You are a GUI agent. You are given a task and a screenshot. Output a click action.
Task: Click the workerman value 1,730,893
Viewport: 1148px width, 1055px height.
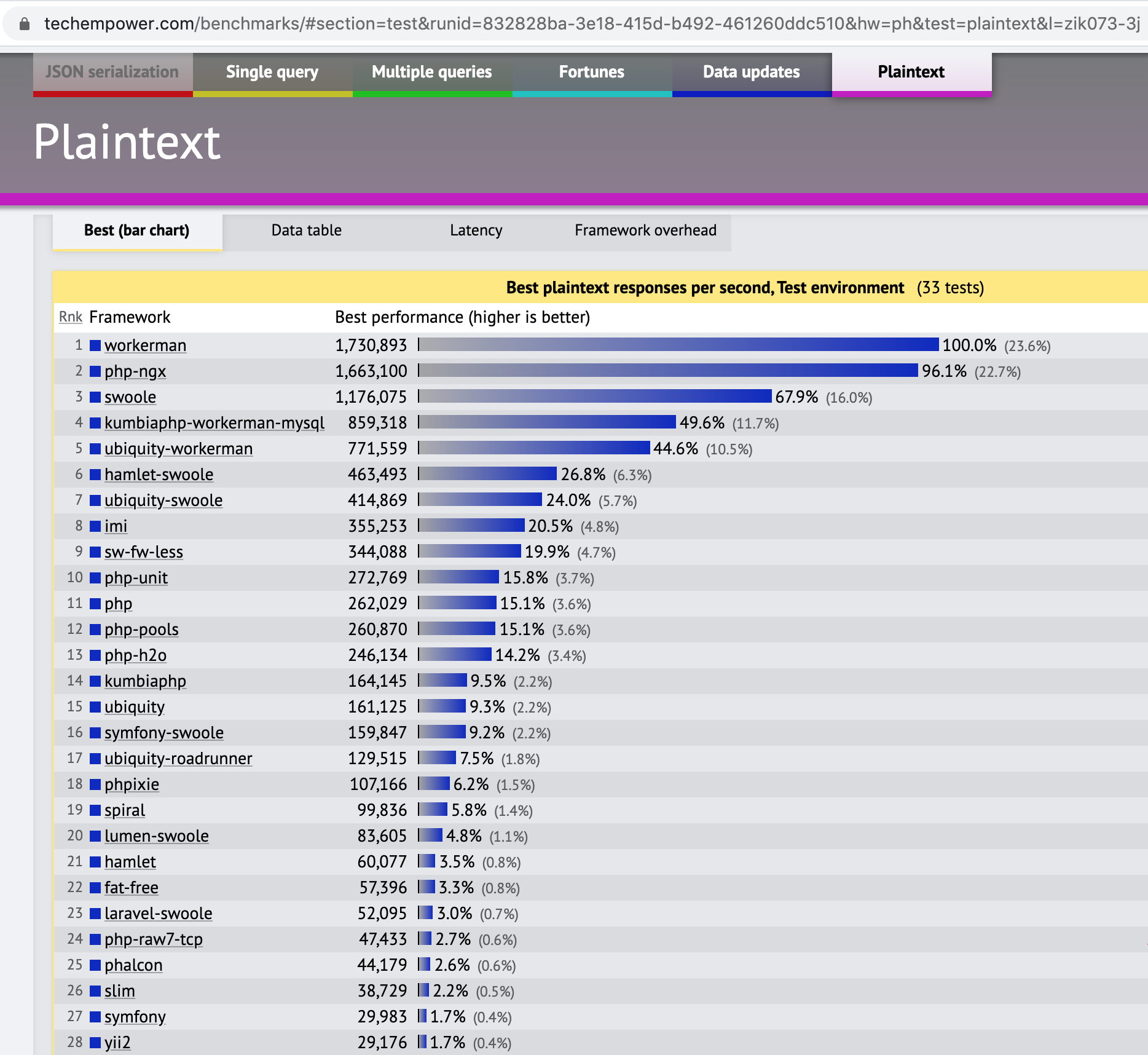[x=371, y=346]
